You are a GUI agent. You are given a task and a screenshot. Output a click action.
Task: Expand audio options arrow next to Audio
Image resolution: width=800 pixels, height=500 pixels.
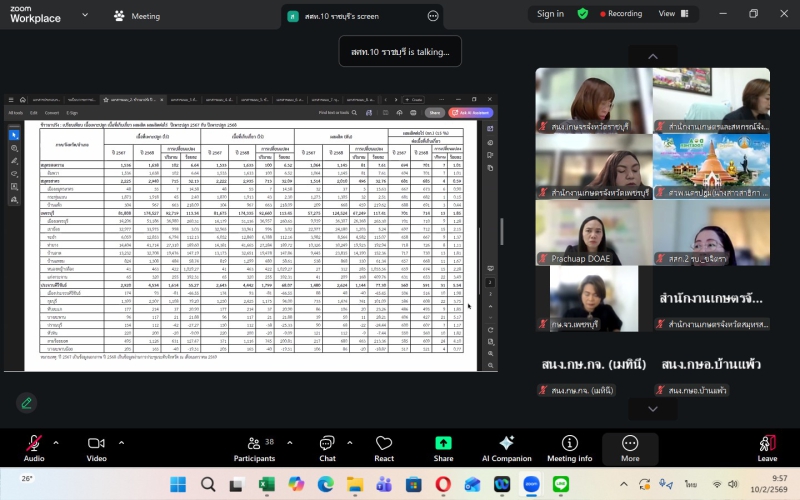point(56,442)
